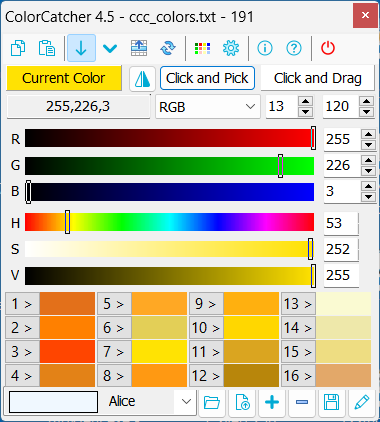The image size is (380, 422).
Task: Select yellow color swatch next to 7
Action: [159, 352]
